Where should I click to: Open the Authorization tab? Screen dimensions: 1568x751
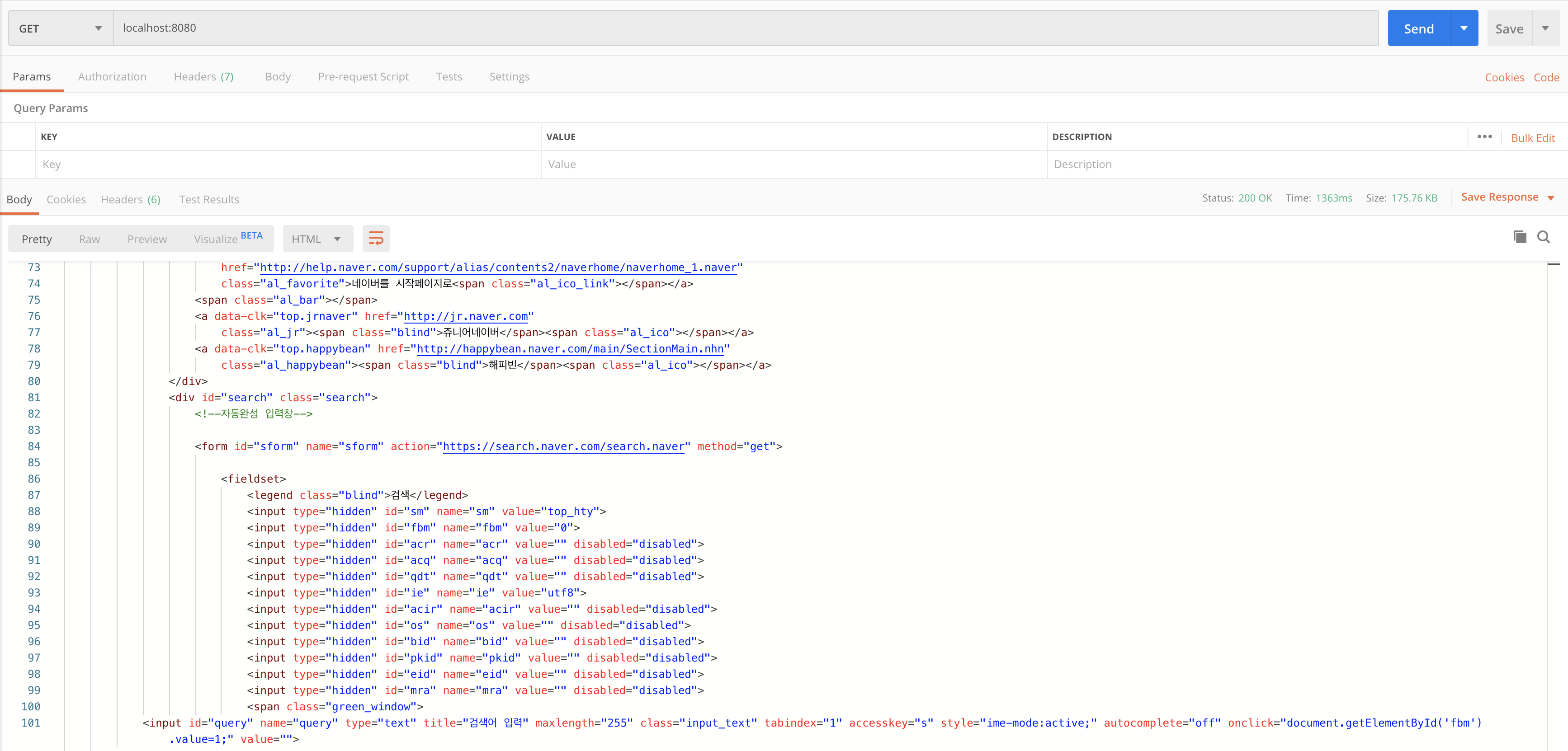click(x=112, y=77)
